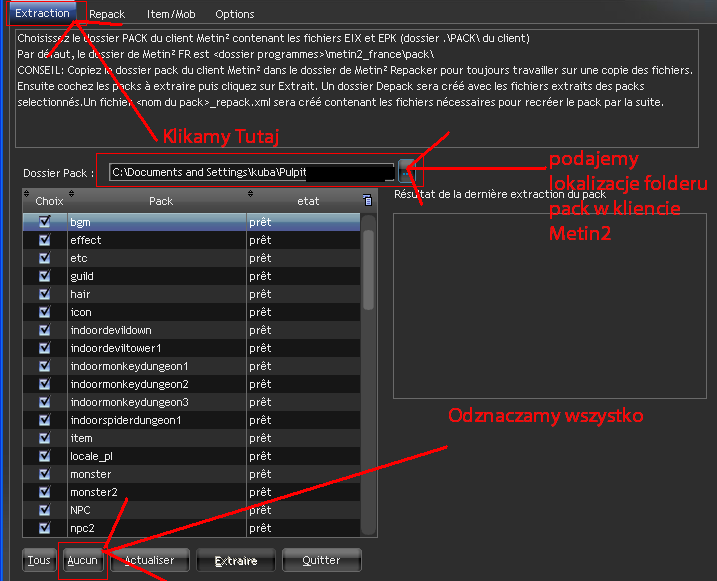The height and width of the screenshot is (581, 717).
Task: Switch to the Extraction tab
Action: click(x=42, y=13)
